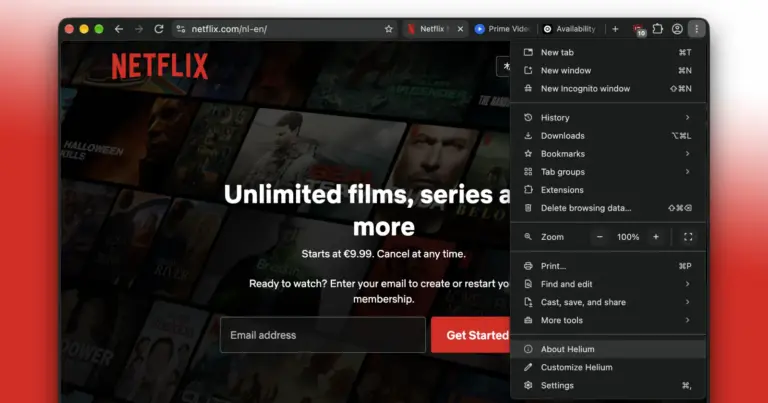Click the forward navigation arrow
768x403 pixels.
click(x=139, y=29)
